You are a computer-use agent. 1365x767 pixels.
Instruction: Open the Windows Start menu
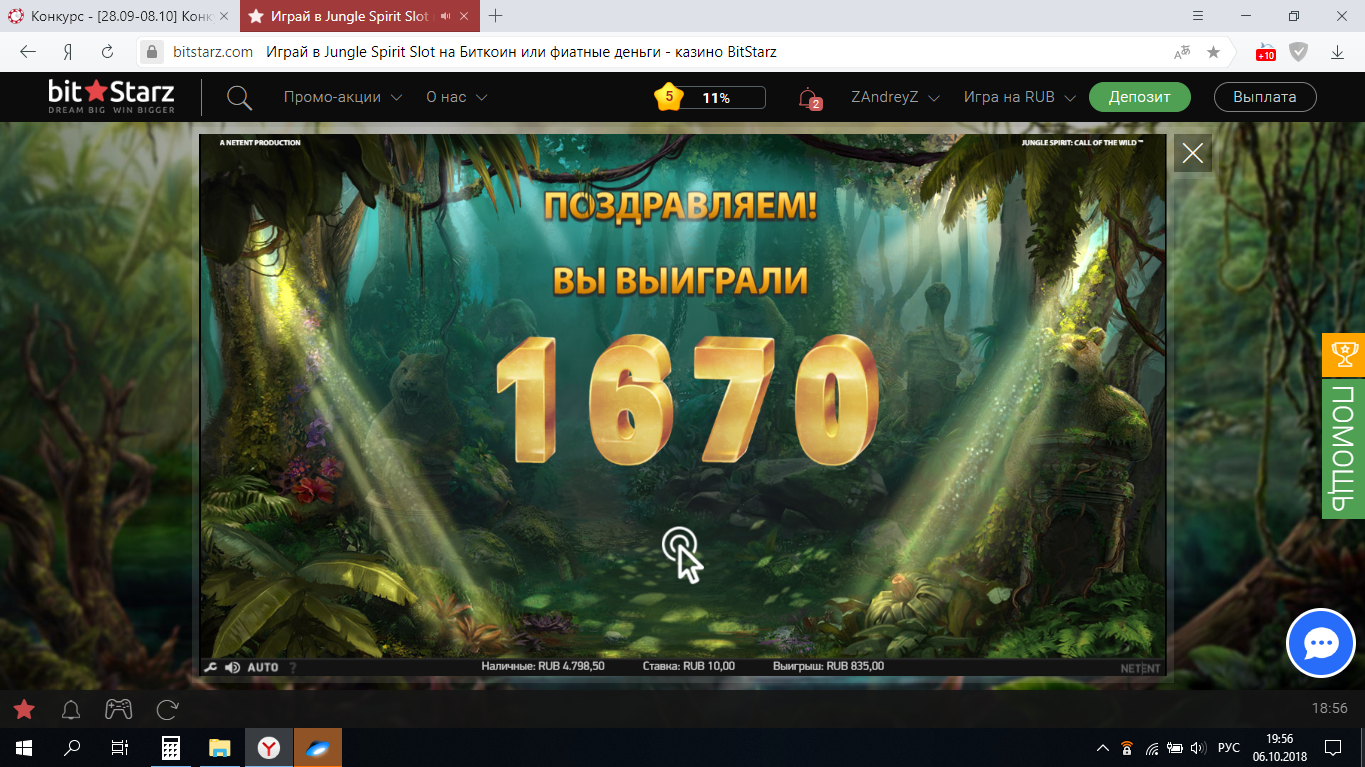(x=24, y=747)
